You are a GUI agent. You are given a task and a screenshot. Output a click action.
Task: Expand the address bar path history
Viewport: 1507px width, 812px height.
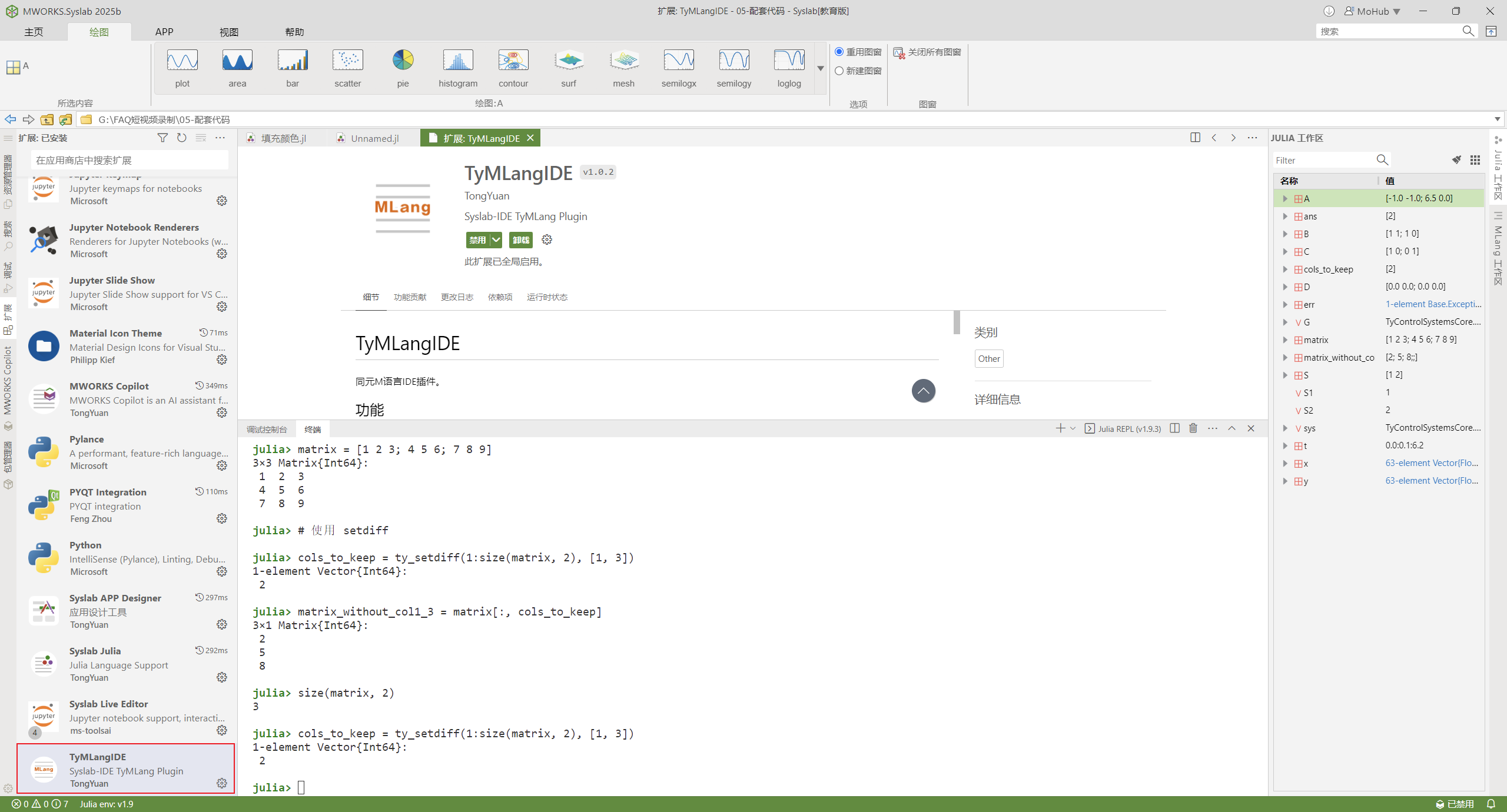(x=1498, y=119)
